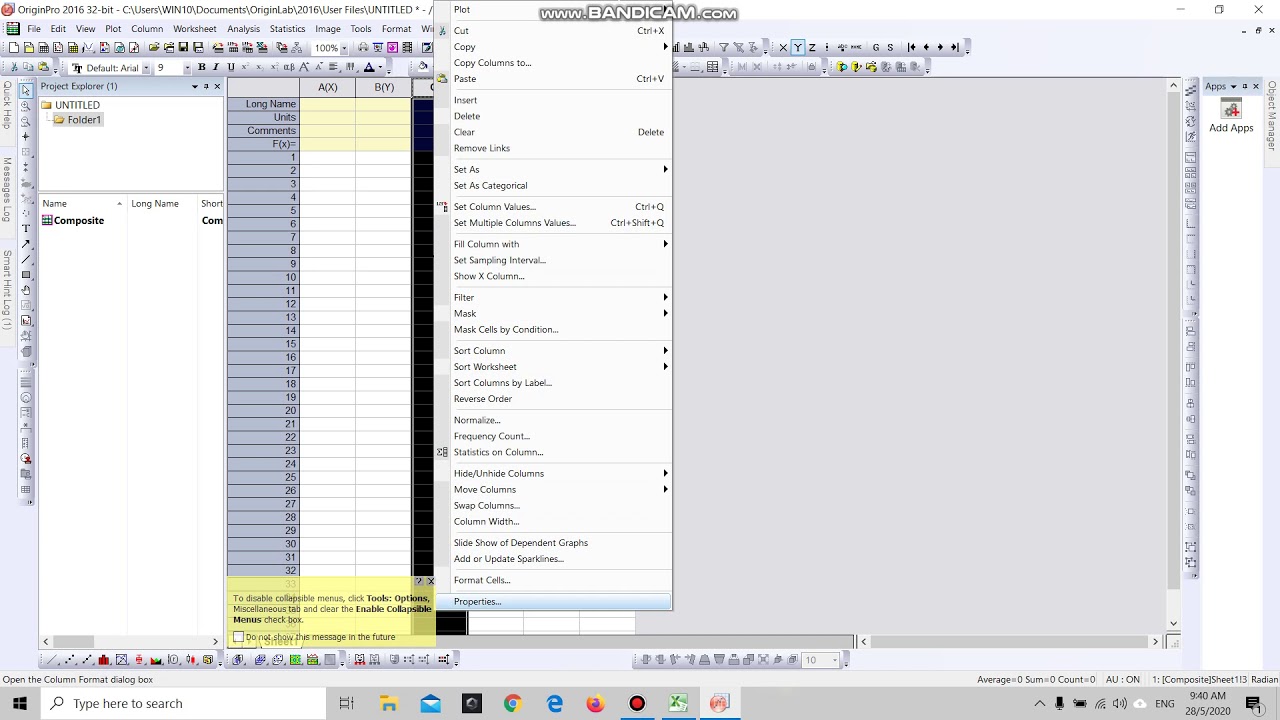Toggle Bold text formatting

pos(201,68)
